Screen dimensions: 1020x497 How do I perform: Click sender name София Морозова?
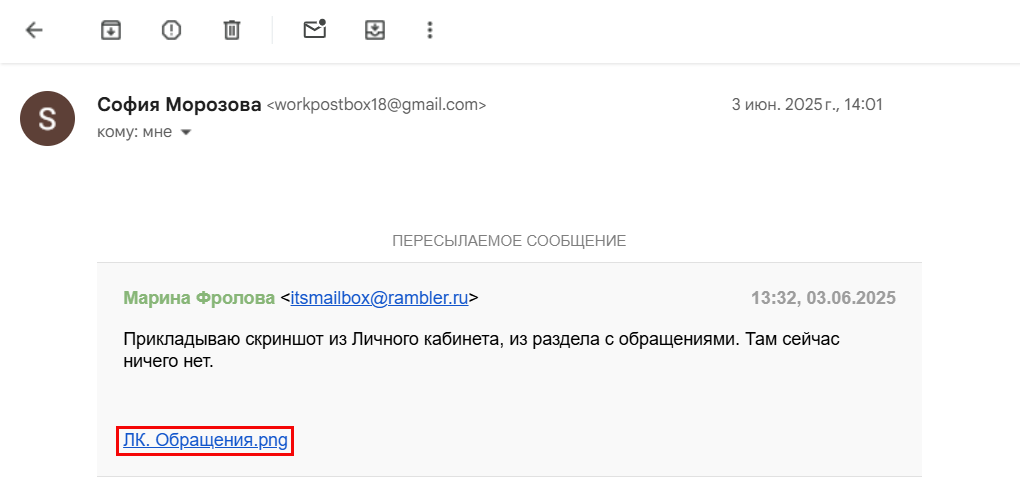[179, 104]
